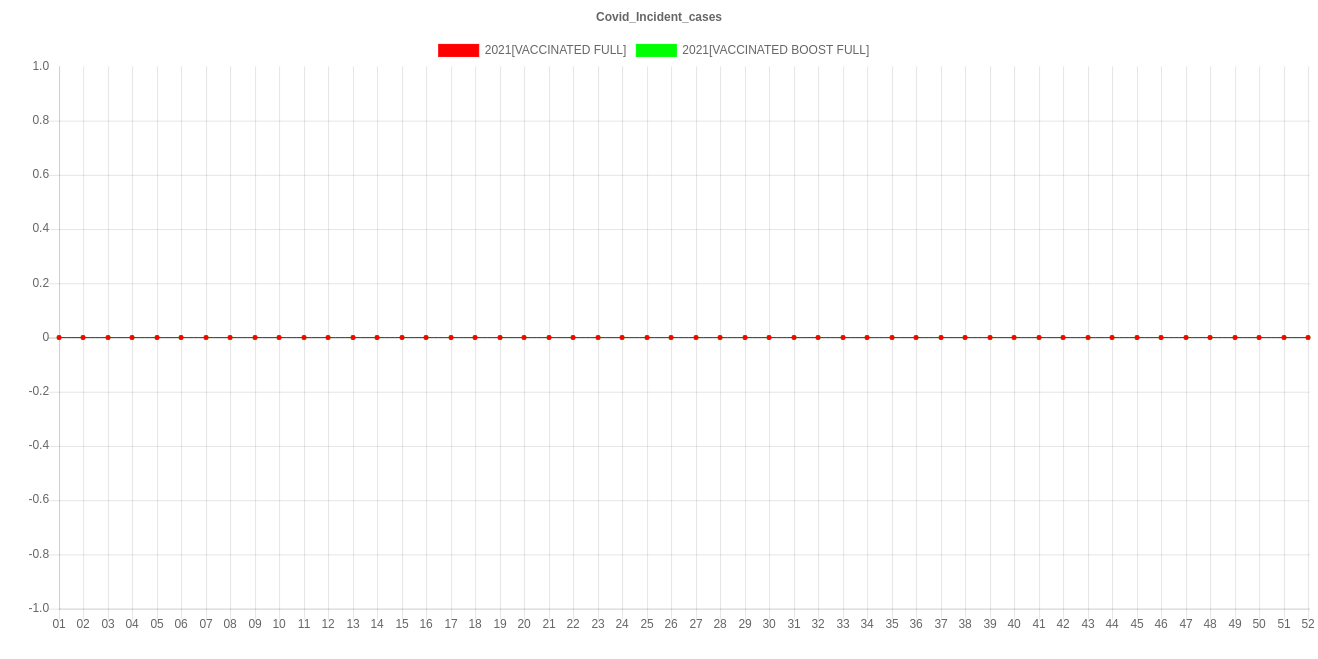
Task: Pick the data point at week 37
Action: pyautogui.click(x=941, y=337)
